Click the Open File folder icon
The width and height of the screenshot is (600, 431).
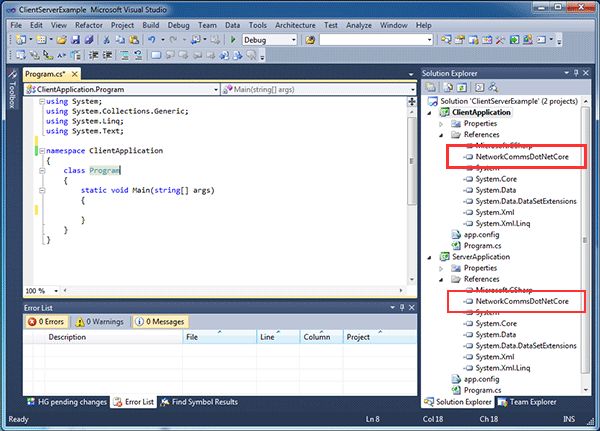tap(62, 40)
